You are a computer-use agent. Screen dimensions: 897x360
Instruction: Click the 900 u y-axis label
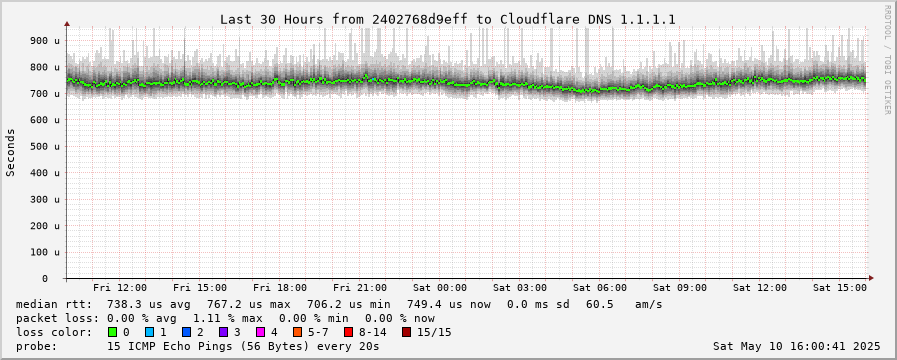45,41
